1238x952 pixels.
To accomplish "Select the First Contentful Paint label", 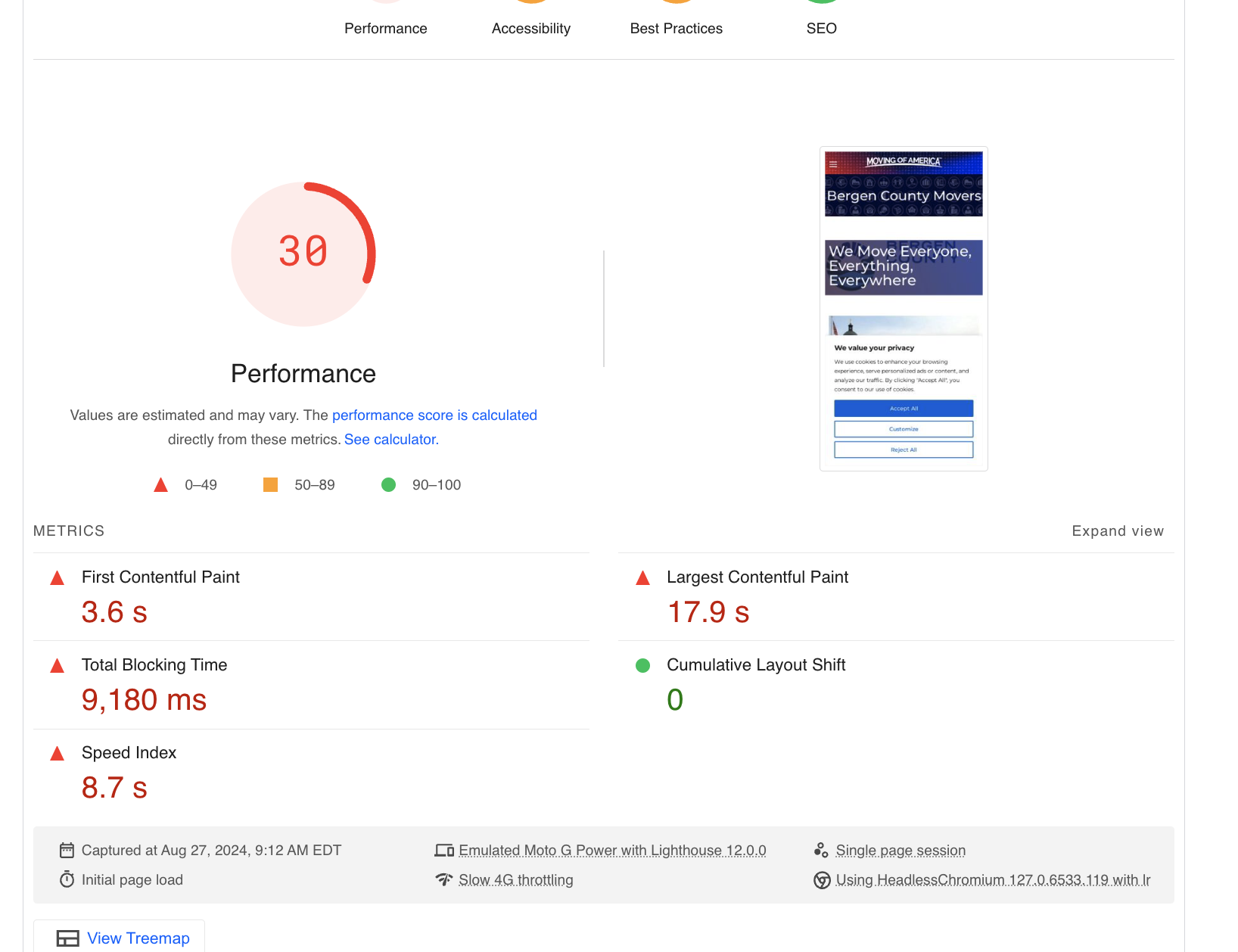I will click(x=160, y=577).
